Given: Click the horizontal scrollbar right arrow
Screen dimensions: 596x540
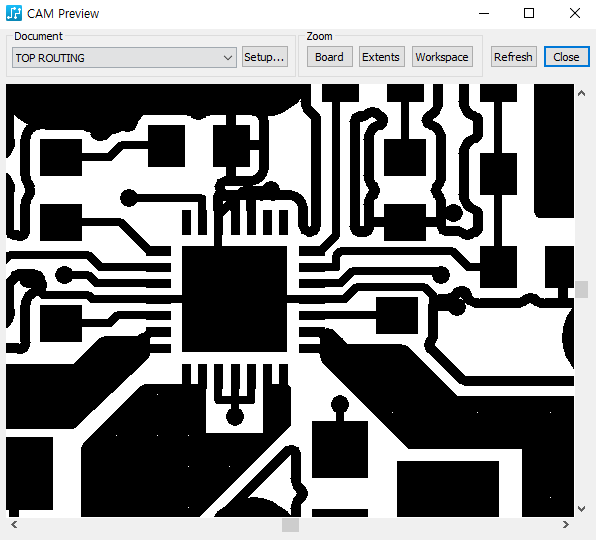Looking at the screenshot, I should (x=566, y=525).
